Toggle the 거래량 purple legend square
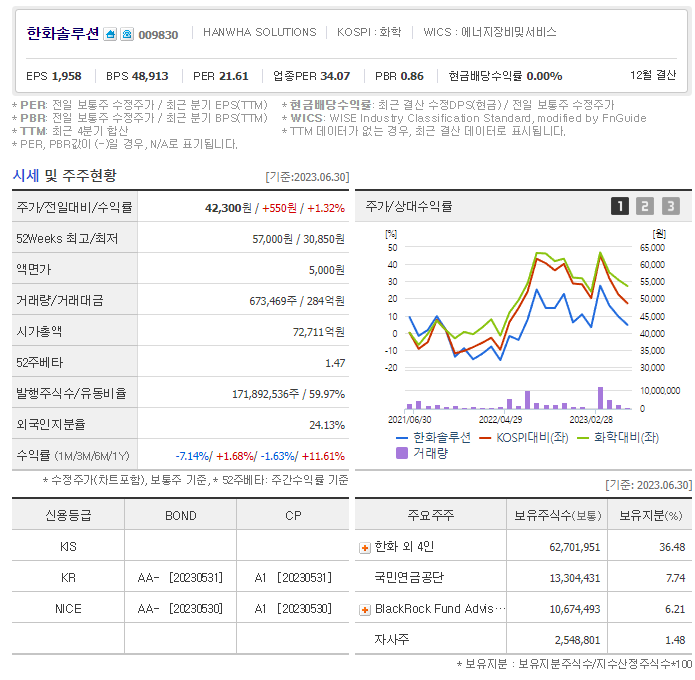The image size is (695, 680). pos(422,453)
